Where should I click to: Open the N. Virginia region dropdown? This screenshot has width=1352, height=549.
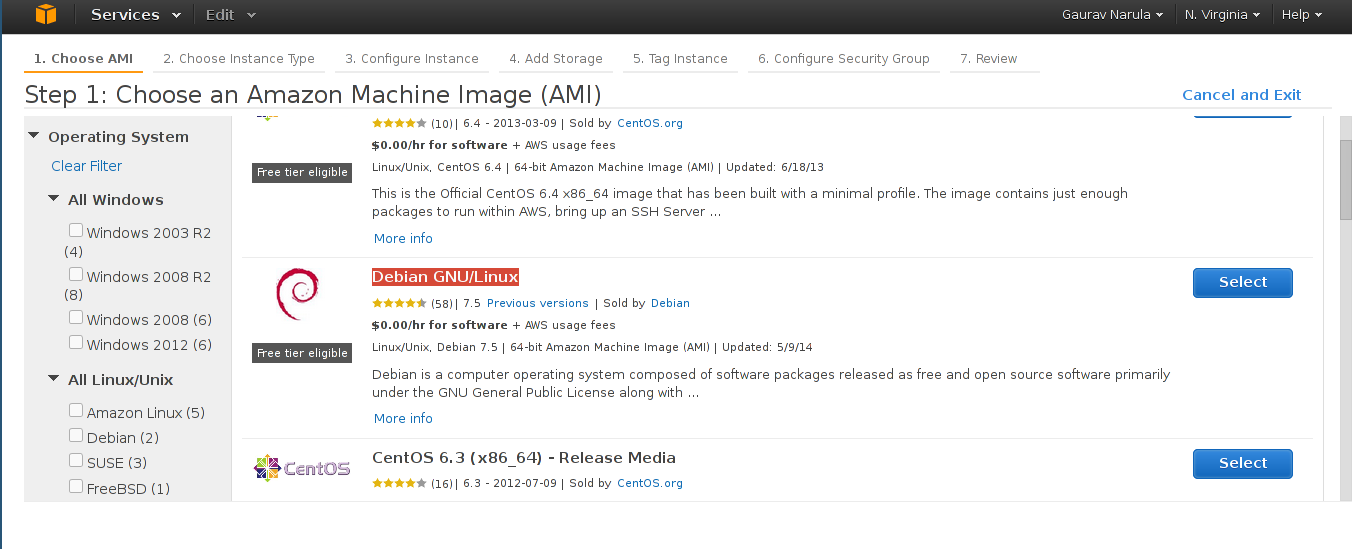(1221, 15)
